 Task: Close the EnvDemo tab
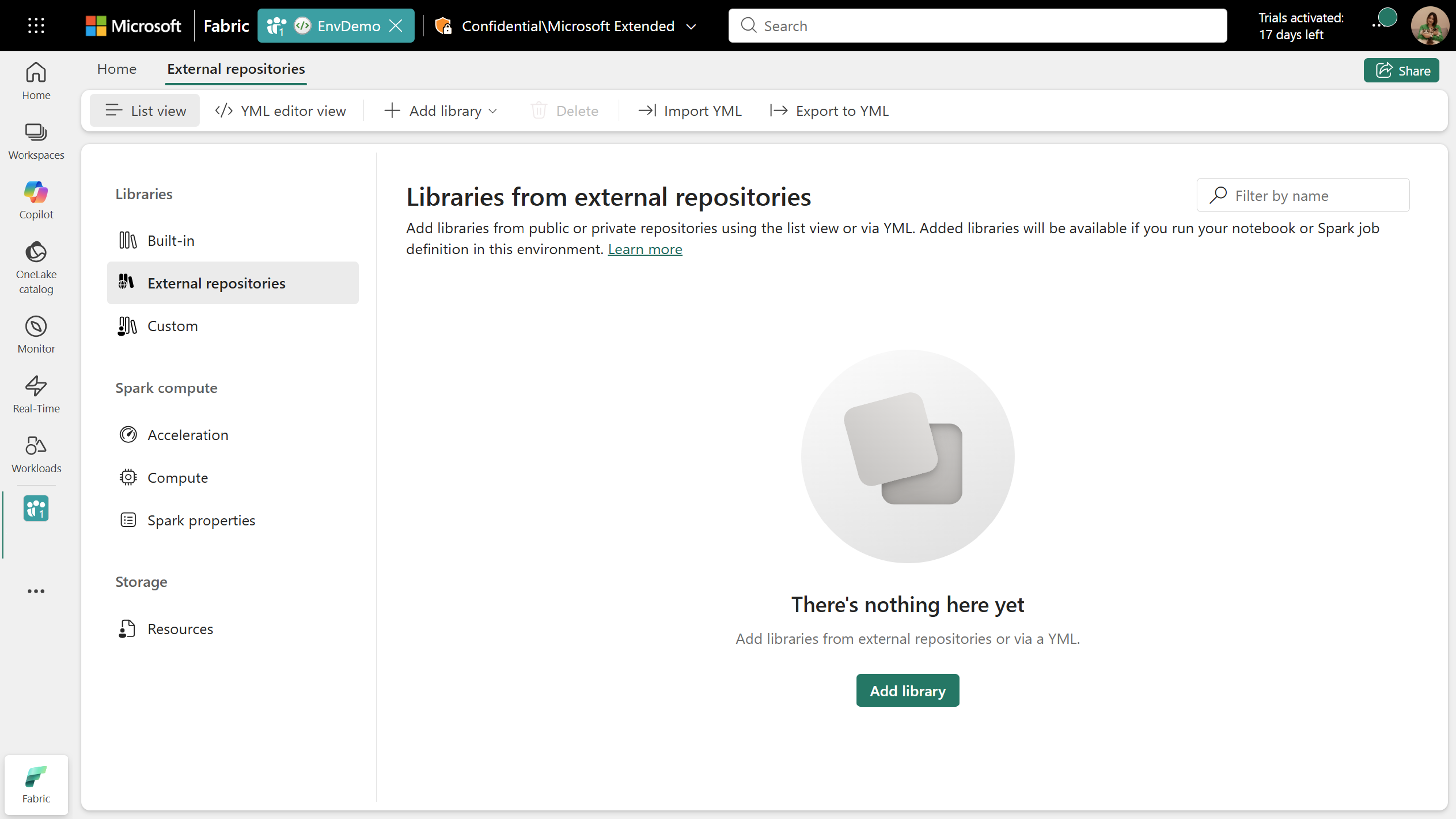[x=396, y=25]
